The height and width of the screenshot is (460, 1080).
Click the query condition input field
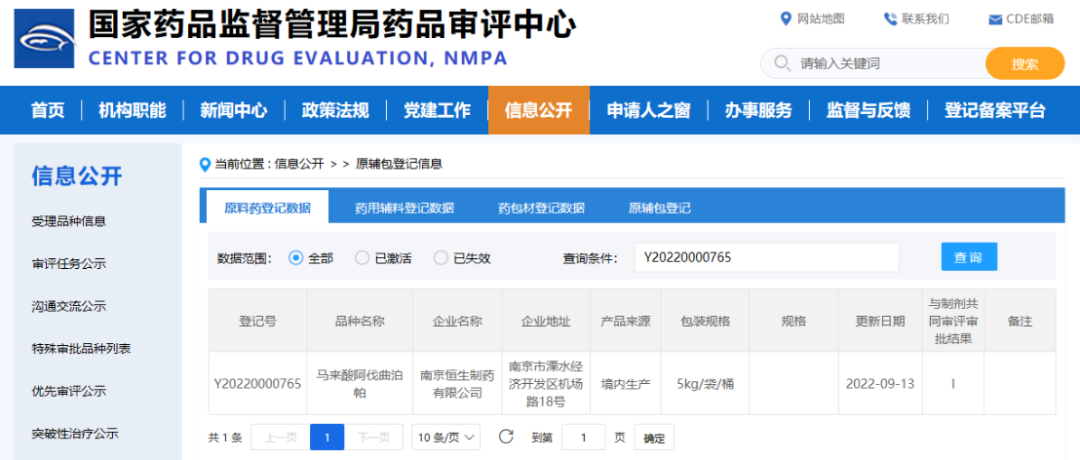click(766, 258)
